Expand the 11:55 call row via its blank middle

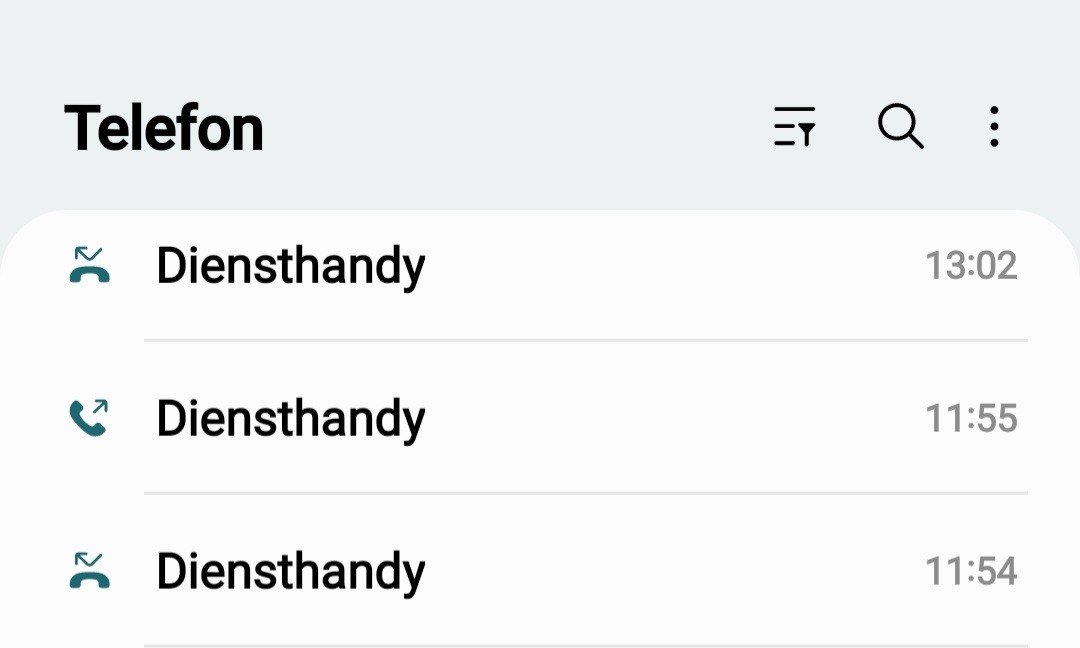point(670,419)
